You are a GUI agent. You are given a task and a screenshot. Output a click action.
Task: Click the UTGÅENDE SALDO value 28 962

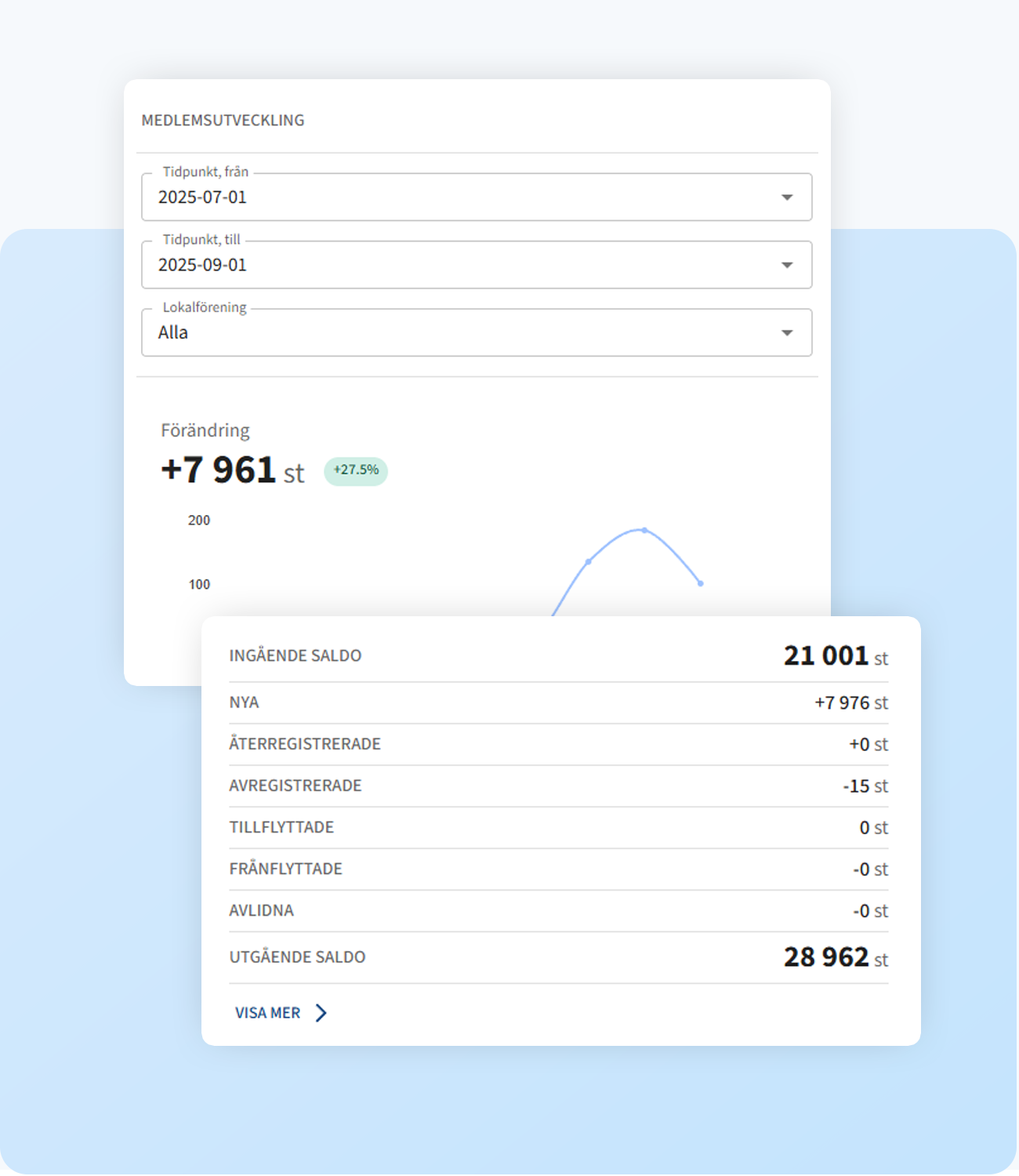[826, 957]
